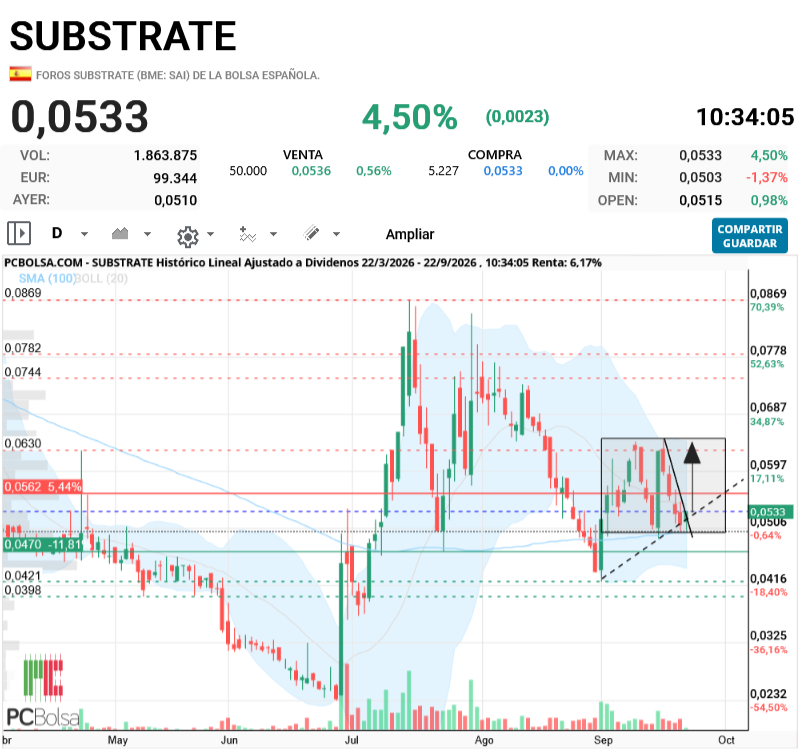Expand the settings gear dropdown arrow

click(x=210, y=234)
